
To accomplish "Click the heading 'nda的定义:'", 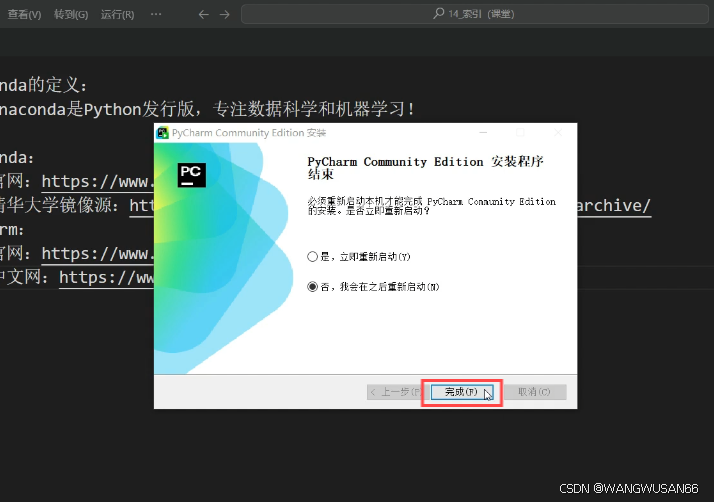I will point(43,85).
